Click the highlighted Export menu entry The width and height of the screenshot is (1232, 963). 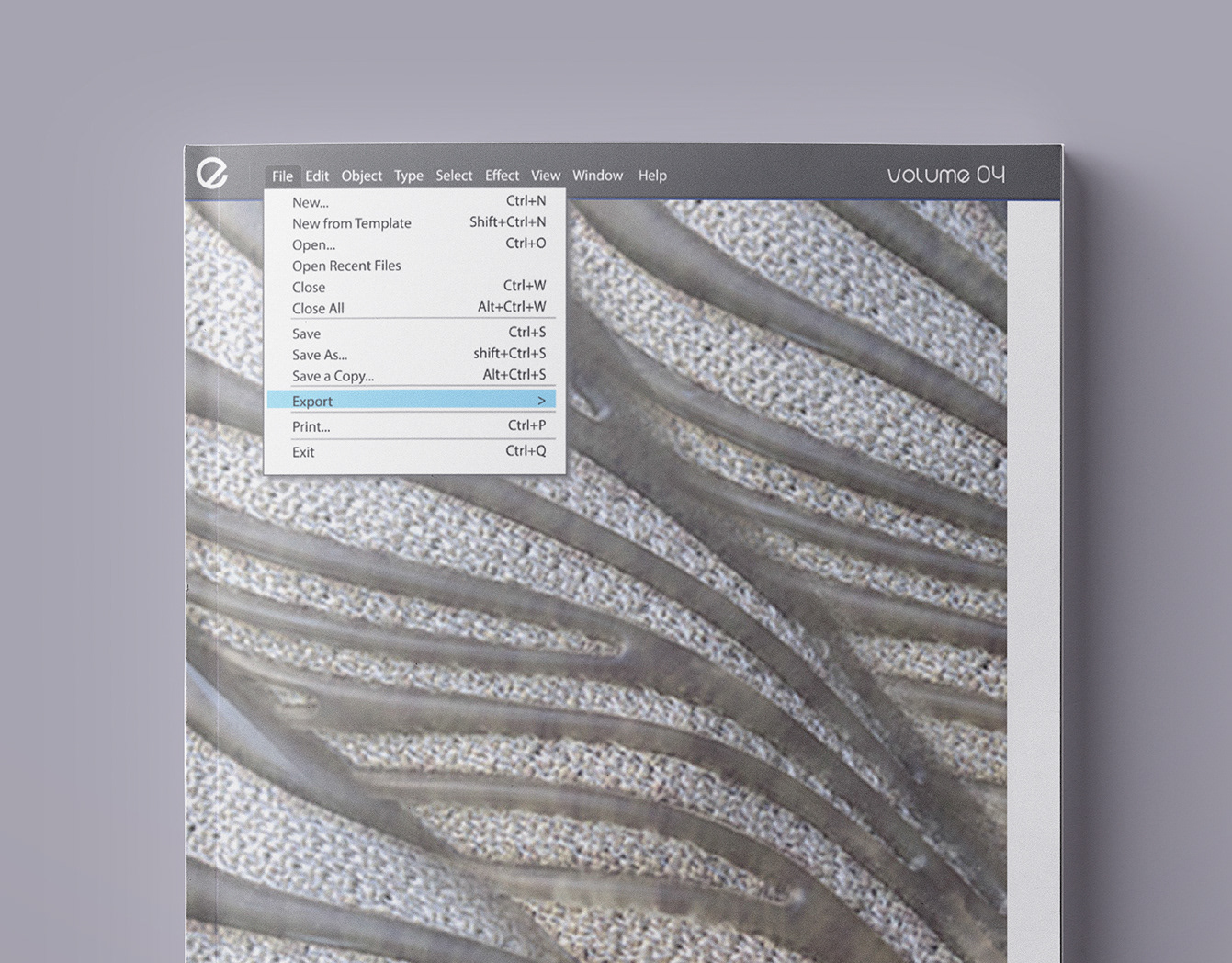[412, 401]
